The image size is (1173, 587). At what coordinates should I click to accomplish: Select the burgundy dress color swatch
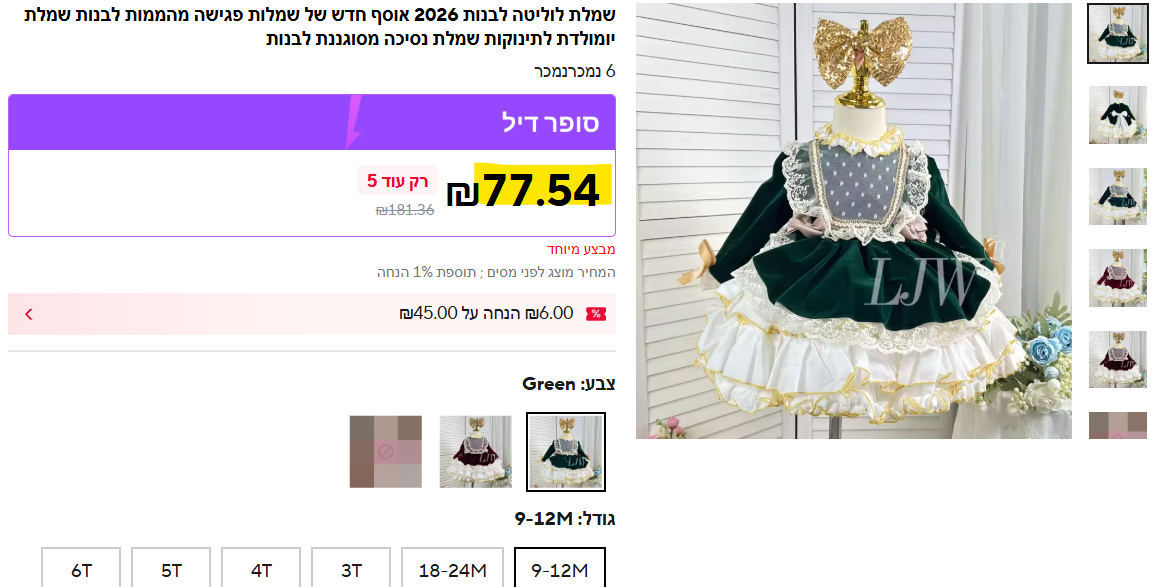[x=476, y=452]
